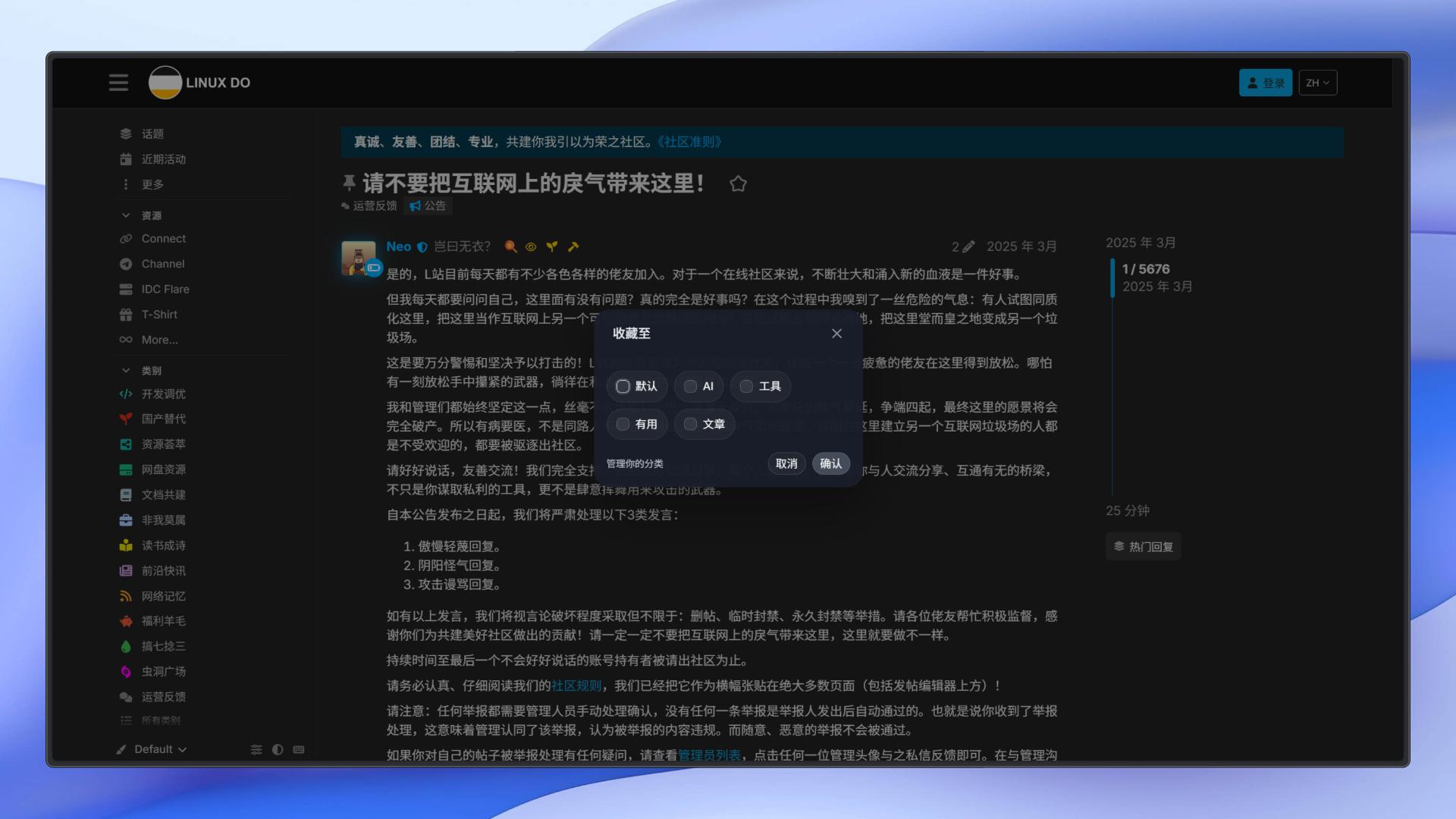Collapse the 资源 sidebar section
Image resolution: width=1456 pixels, height=819 pixels.
tap(141, 215)
